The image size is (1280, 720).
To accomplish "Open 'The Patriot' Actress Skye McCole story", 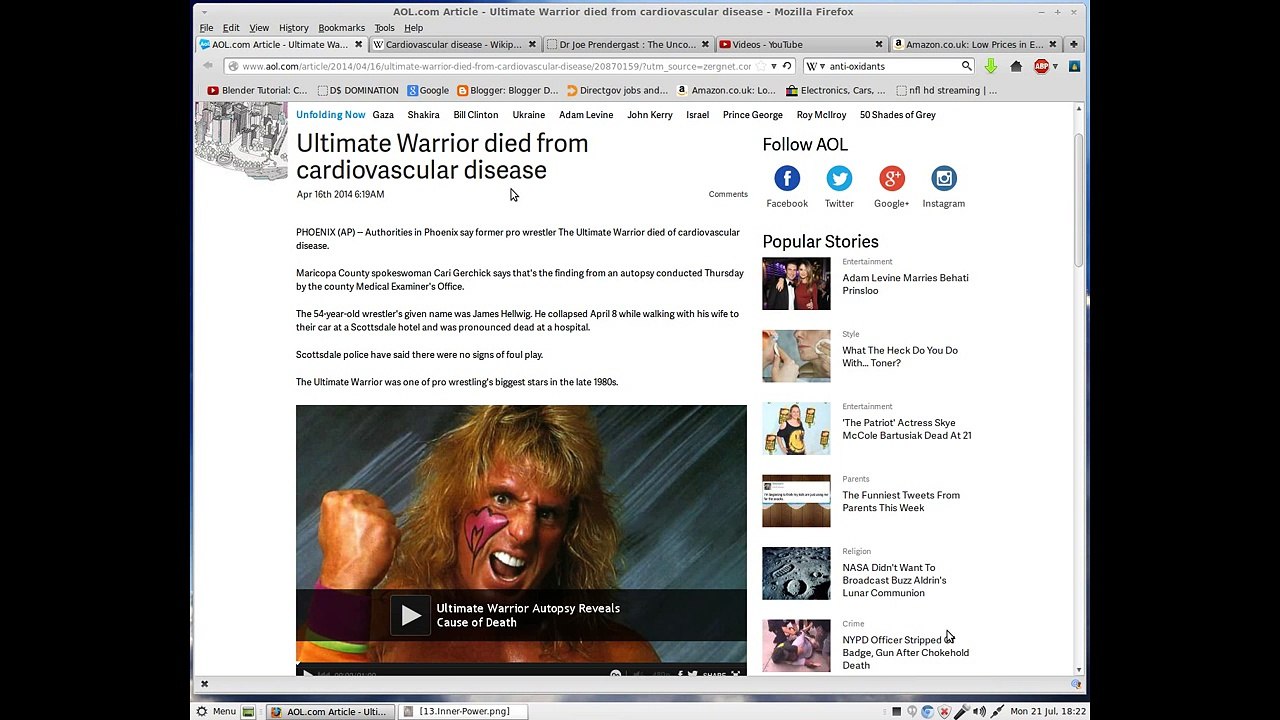I will tap(907, 429).
